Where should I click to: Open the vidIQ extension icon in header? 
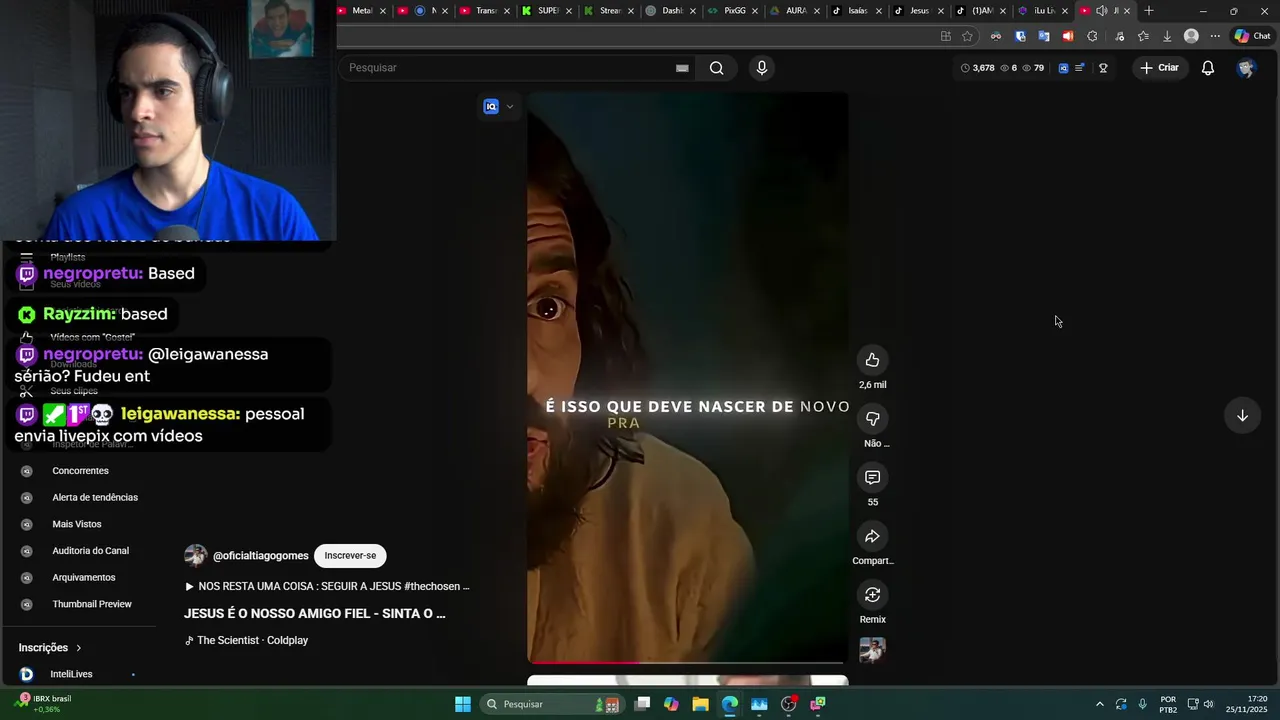coord(1063,68)
